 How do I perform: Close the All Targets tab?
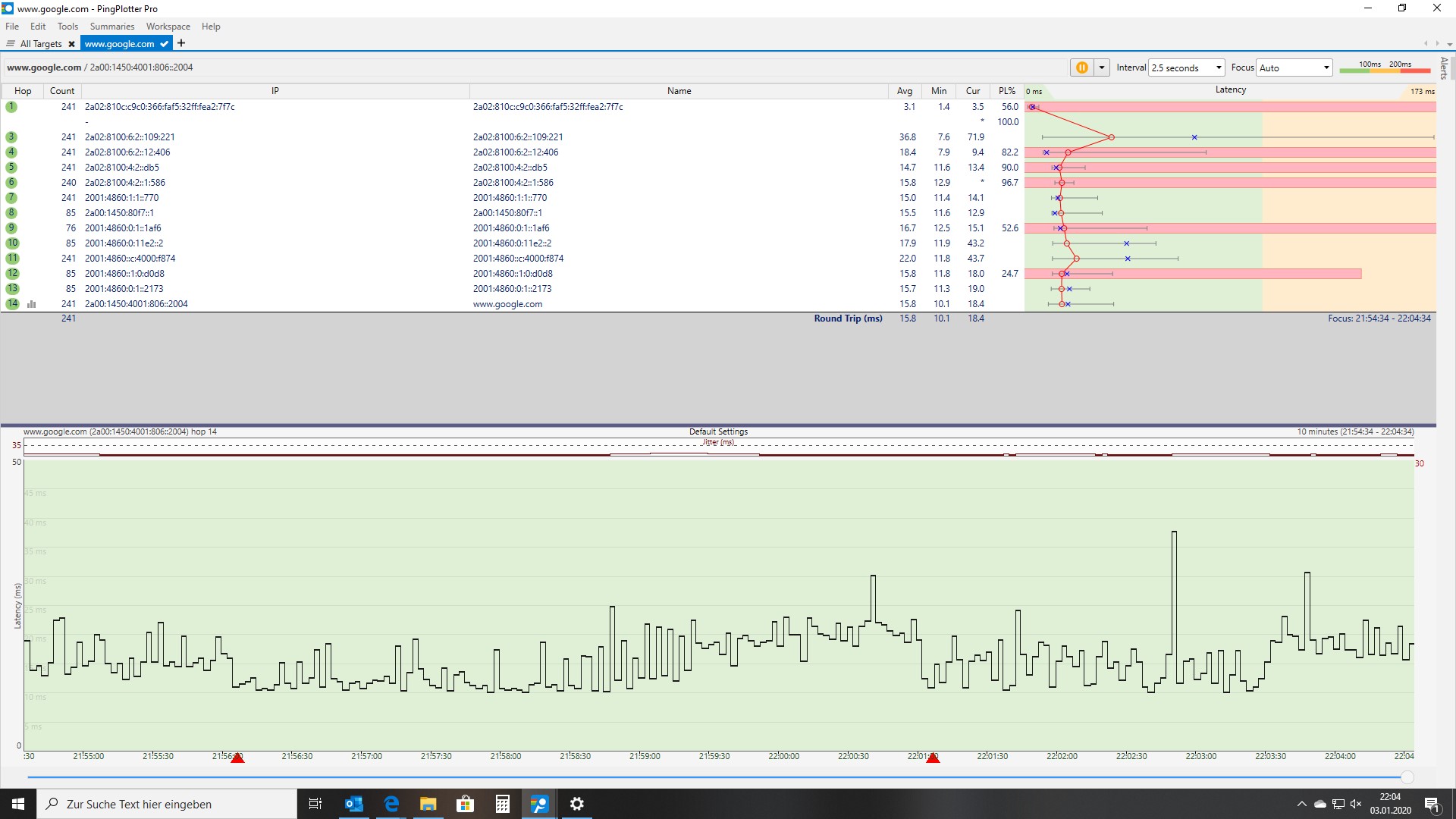coord(72,44)
